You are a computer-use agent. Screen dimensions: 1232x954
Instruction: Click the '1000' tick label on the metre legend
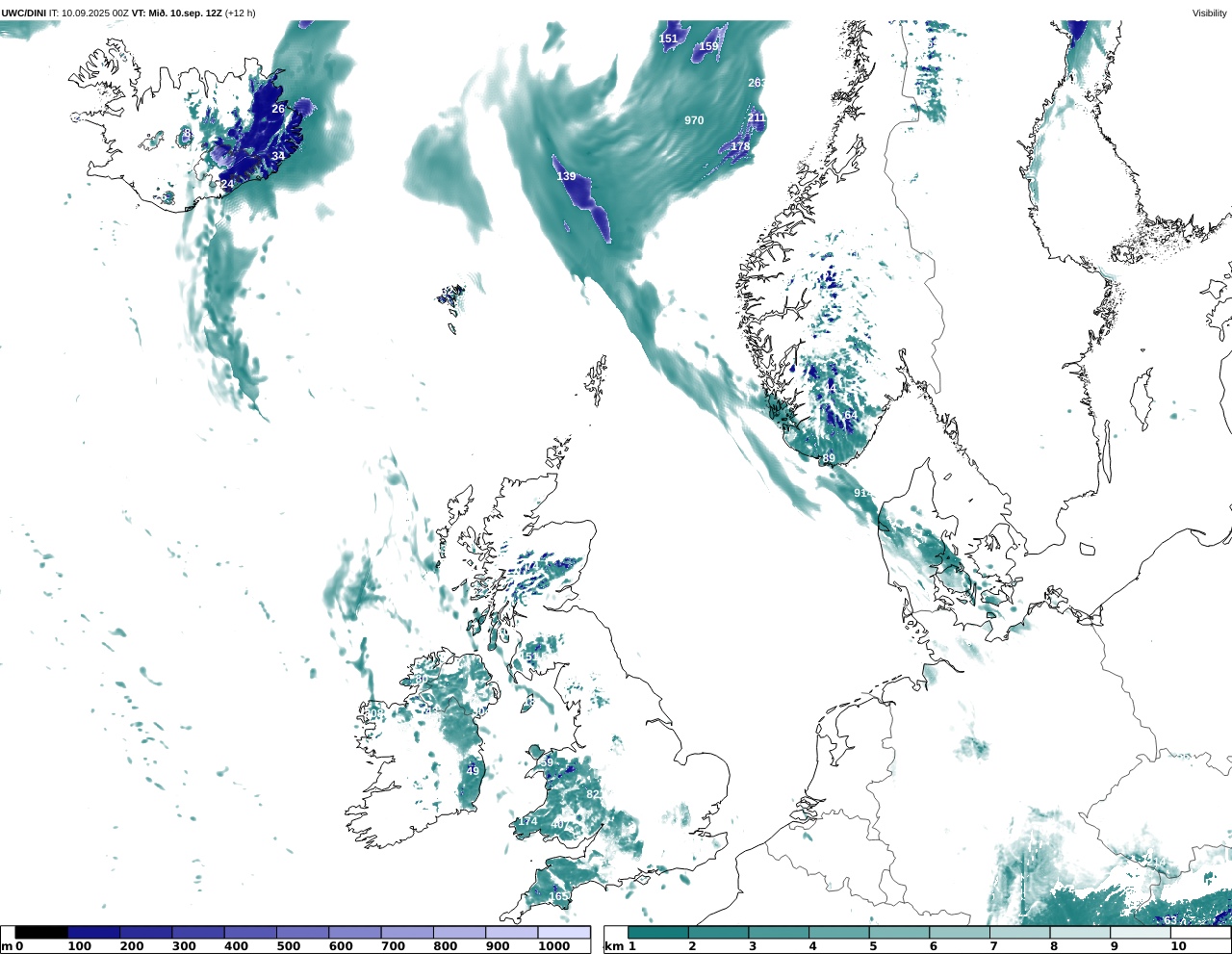coord(554,946)
